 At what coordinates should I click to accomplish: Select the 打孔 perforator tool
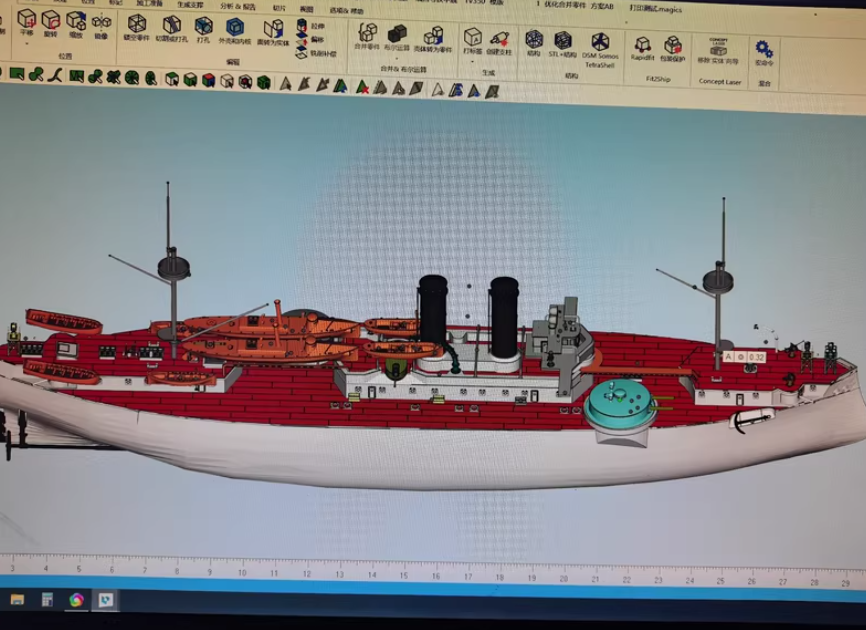point(203,30)
